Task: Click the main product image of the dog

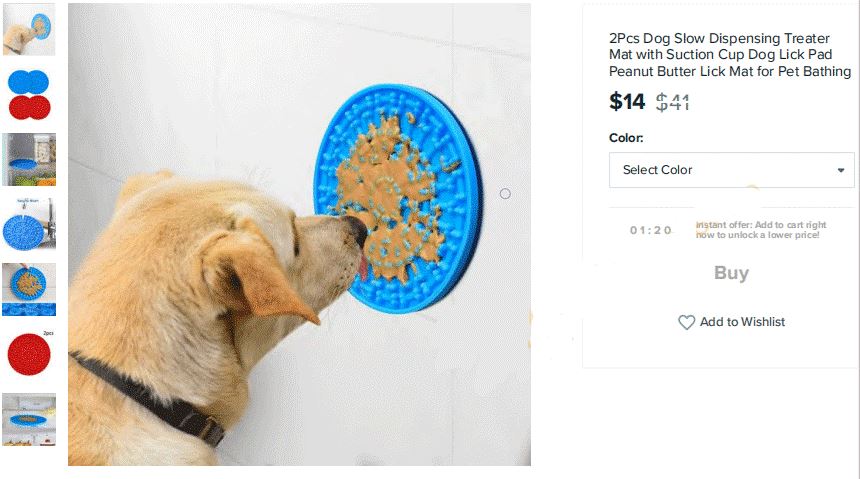Action: coord(299,234)
